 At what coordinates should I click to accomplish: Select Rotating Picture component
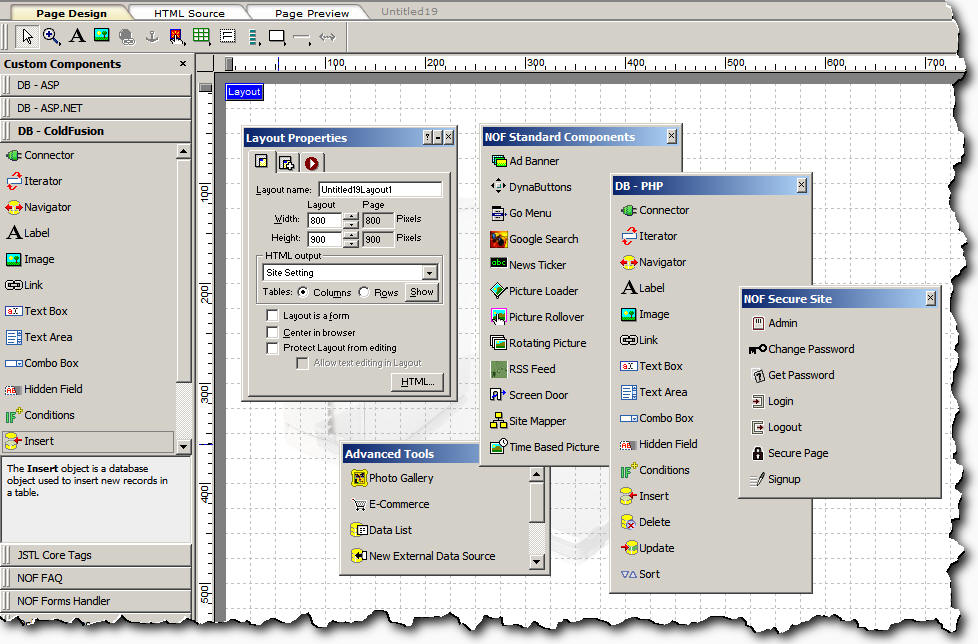pos(538,343)
